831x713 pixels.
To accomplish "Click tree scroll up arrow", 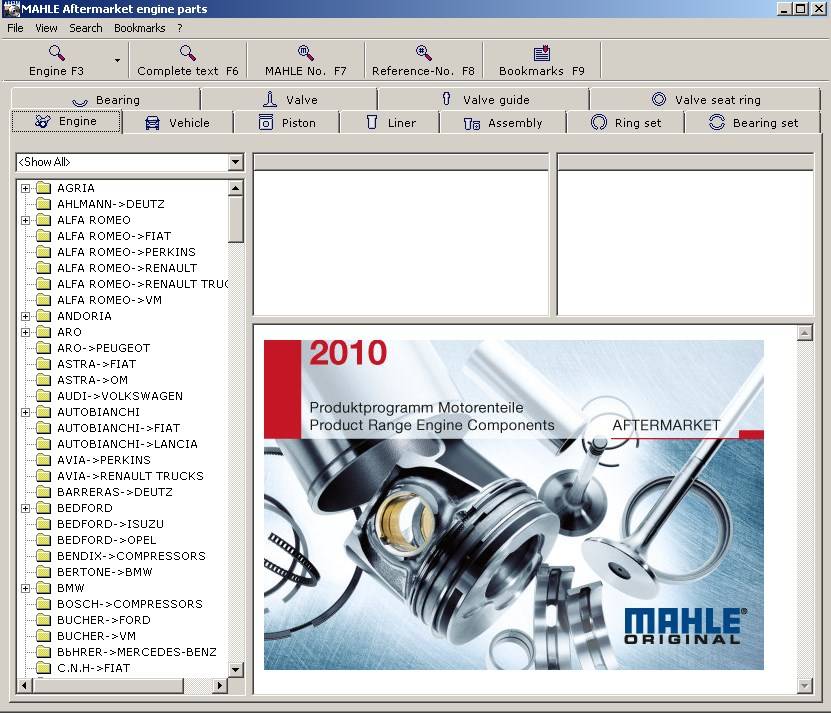I will pos(235,188).
